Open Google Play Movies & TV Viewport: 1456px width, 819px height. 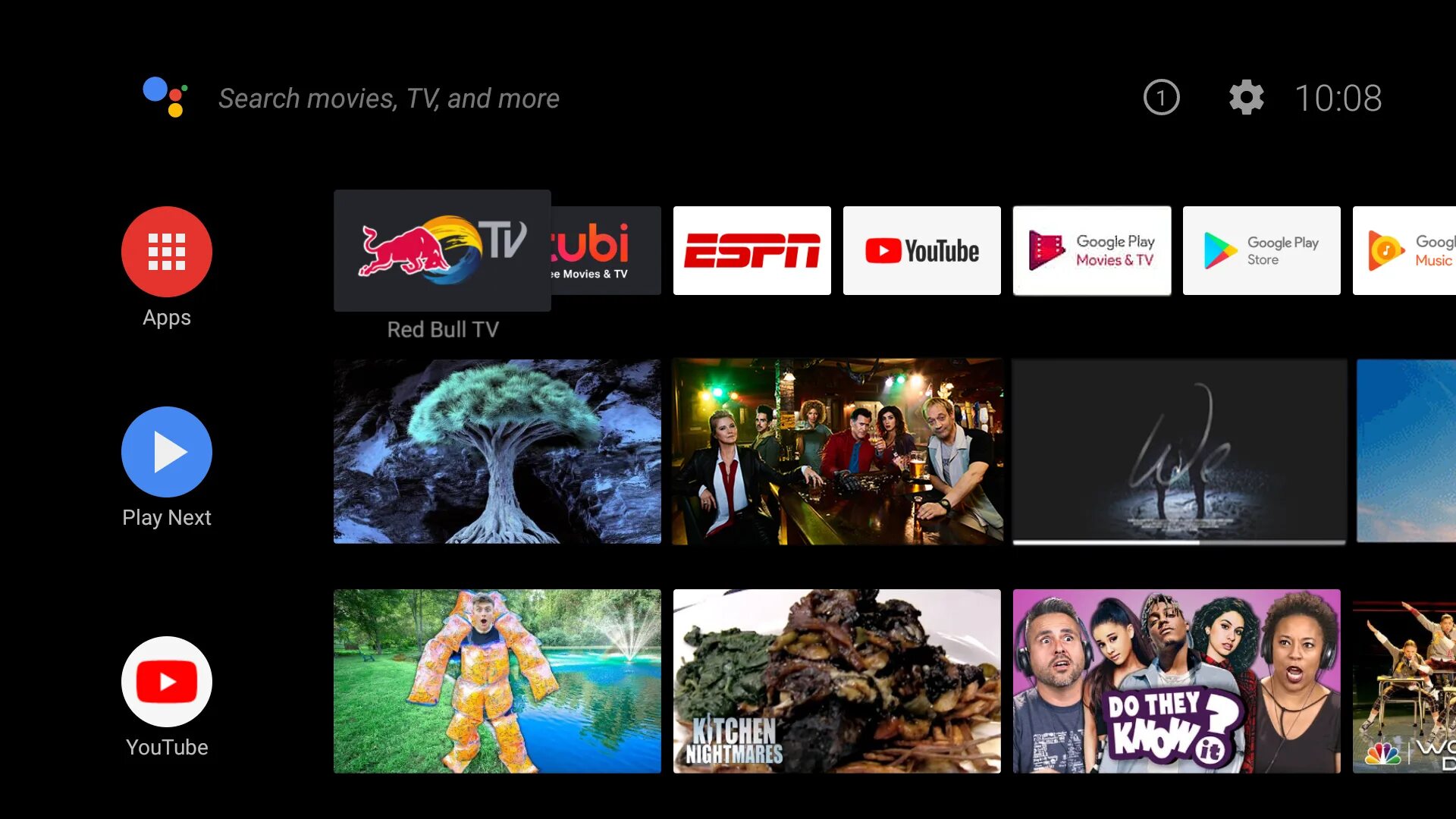(1091, 250)
